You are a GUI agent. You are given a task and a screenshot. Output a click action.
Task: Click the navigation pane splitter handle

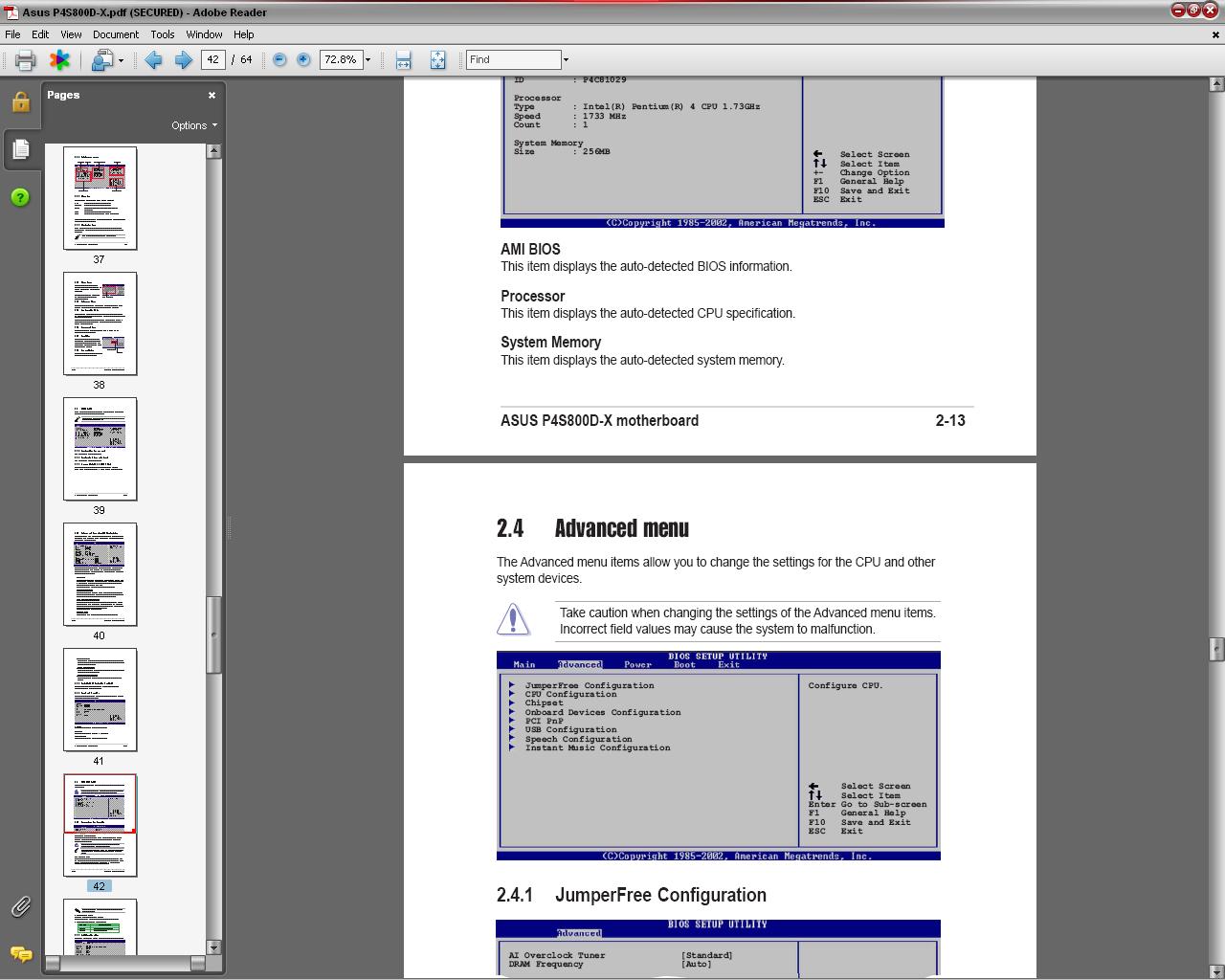click(x=228, y=527)
